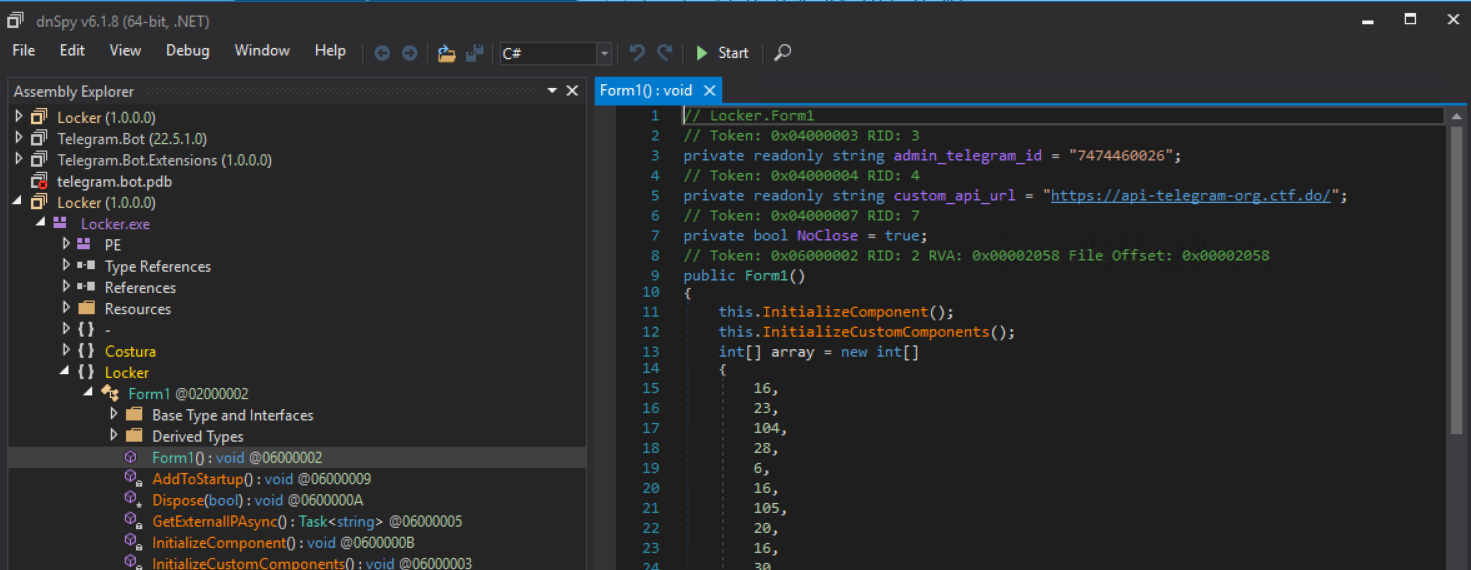Click the Search magnifier icon
Image resolution: width=1471 pixels, height=570 pixels.
(x=783, y=52)
